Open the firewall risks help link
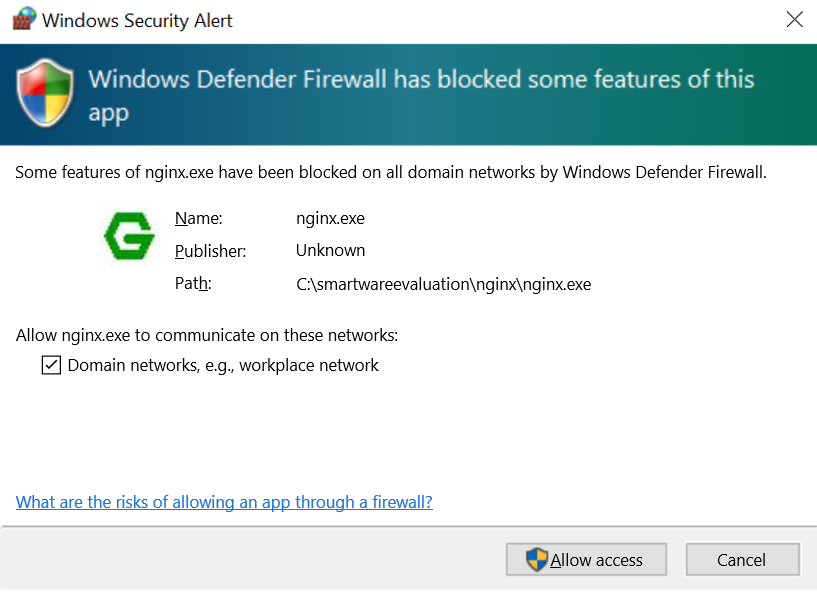This screenshot has height=593, width=817. tap(224, 502)
